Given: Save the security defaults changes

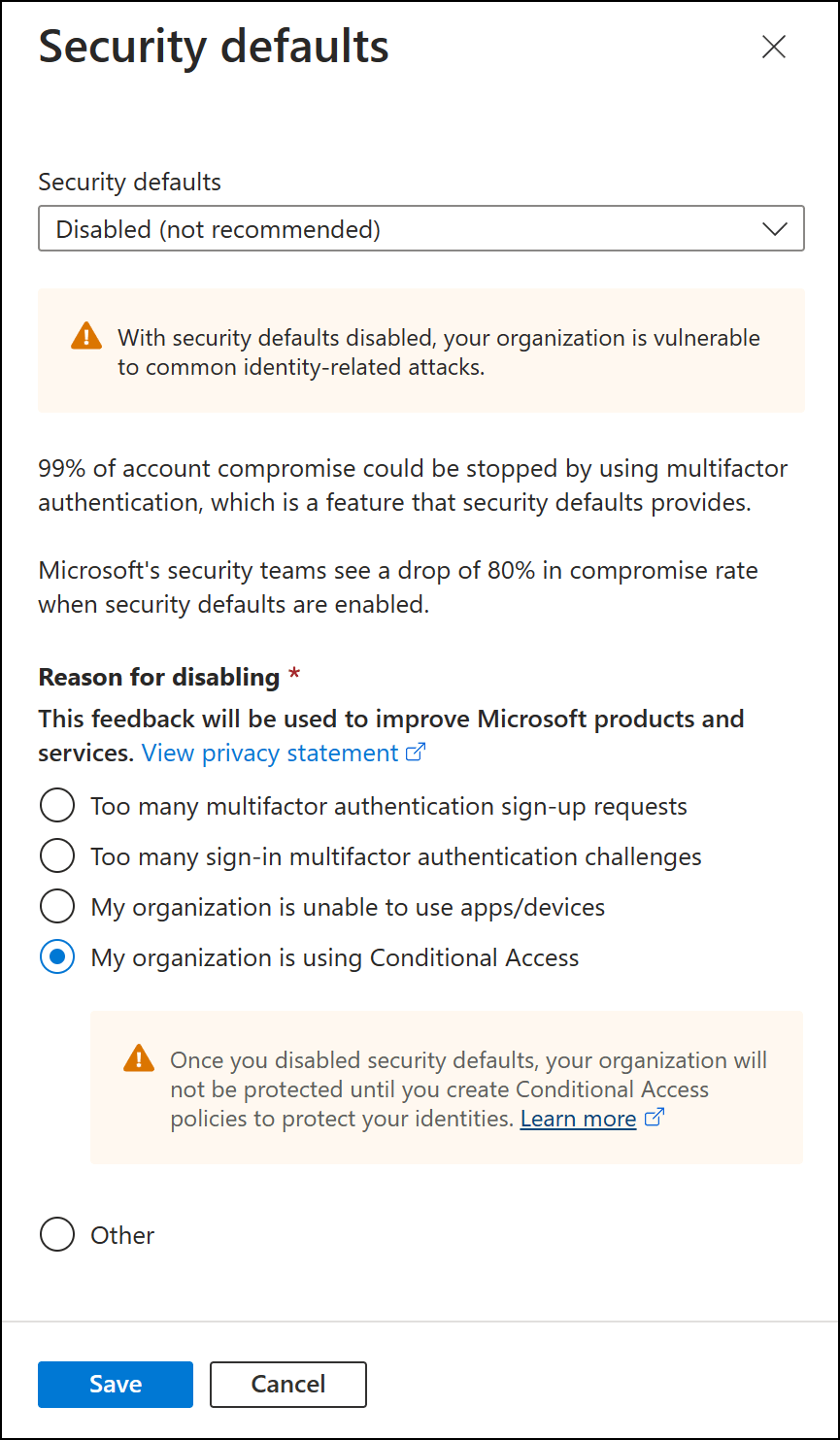Looking at the screenshot, I should (115, 1385).
